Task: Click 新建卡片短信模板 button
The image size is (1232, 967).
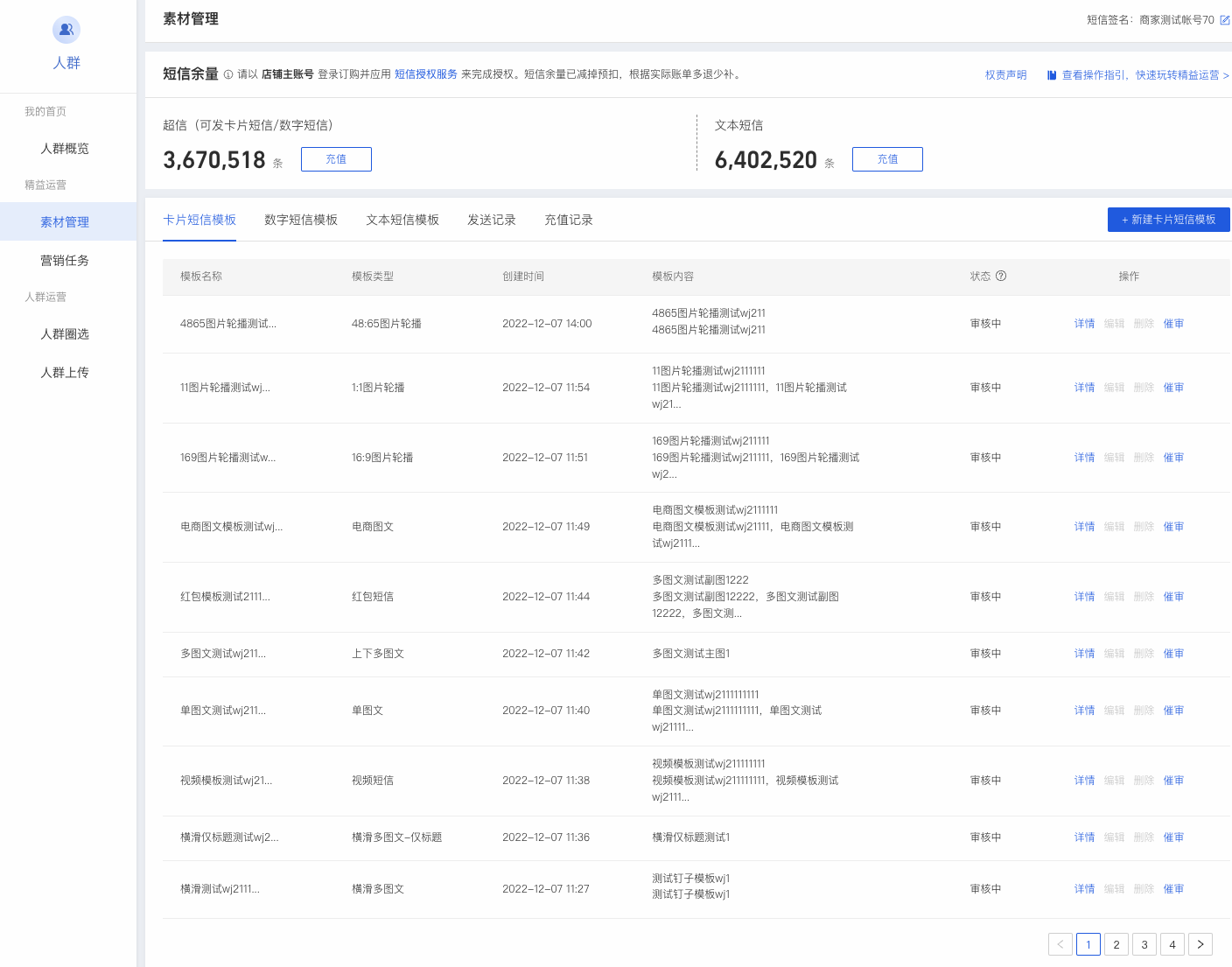Action: 1169,220
